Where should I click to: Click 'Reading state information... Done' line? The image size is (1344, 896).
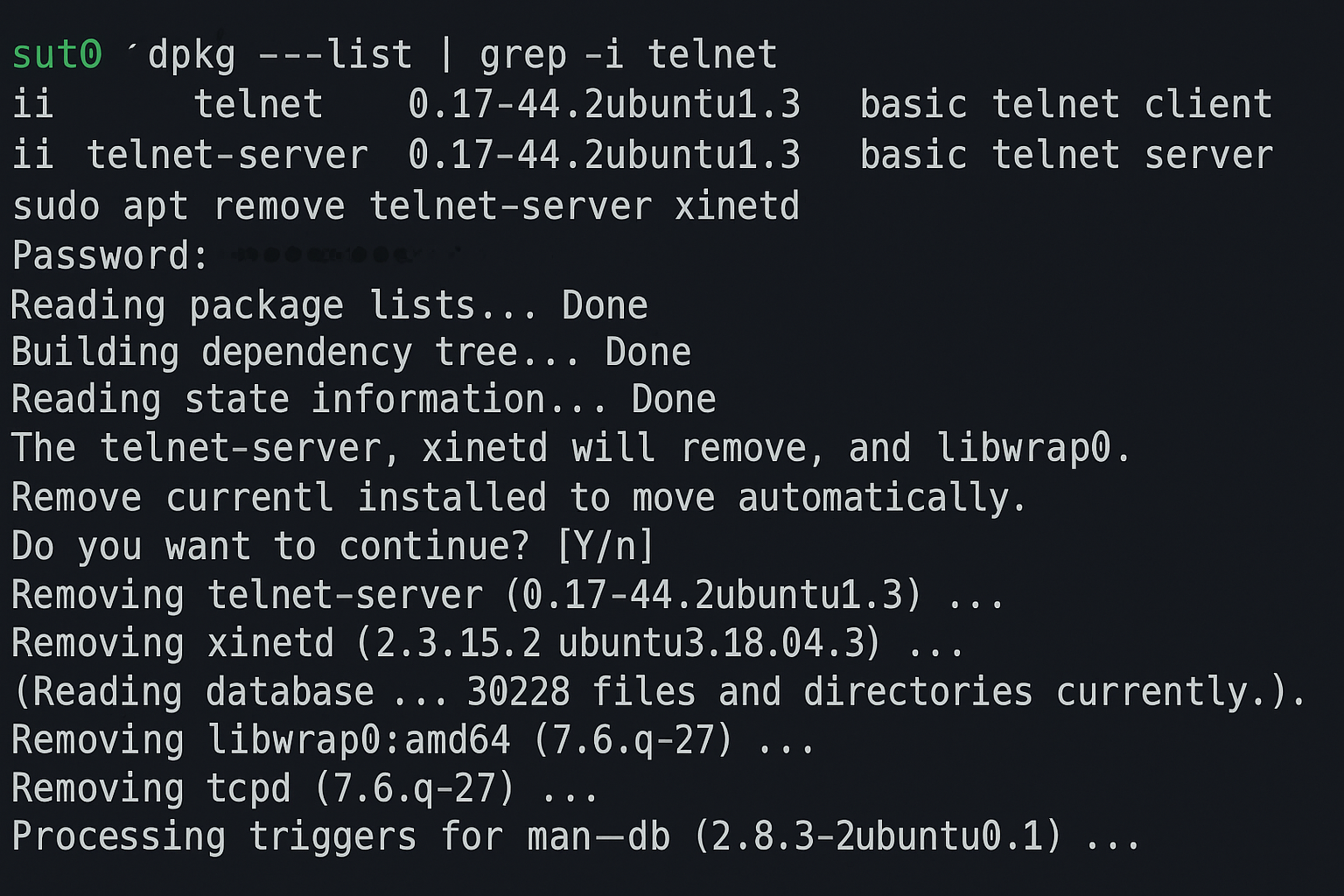tap(363, 400)
